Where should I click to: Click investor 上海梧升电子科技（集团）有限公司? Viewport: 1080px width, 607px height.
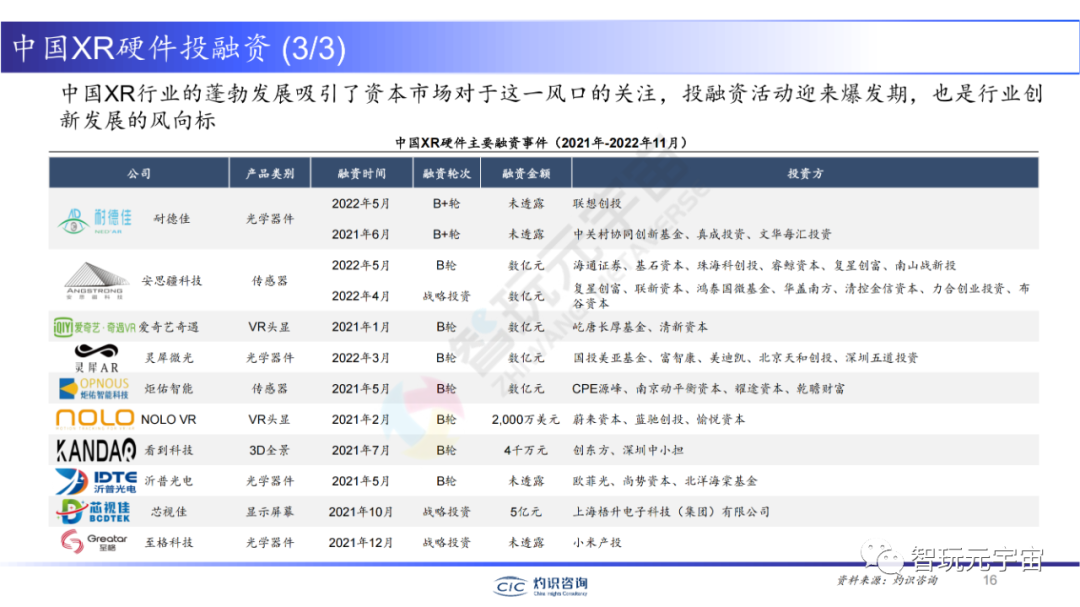672,512
